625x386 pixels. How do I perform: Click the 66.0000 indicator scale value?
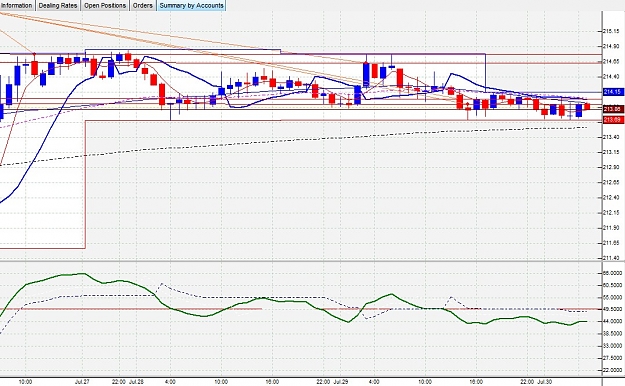[x=613, y=273]
